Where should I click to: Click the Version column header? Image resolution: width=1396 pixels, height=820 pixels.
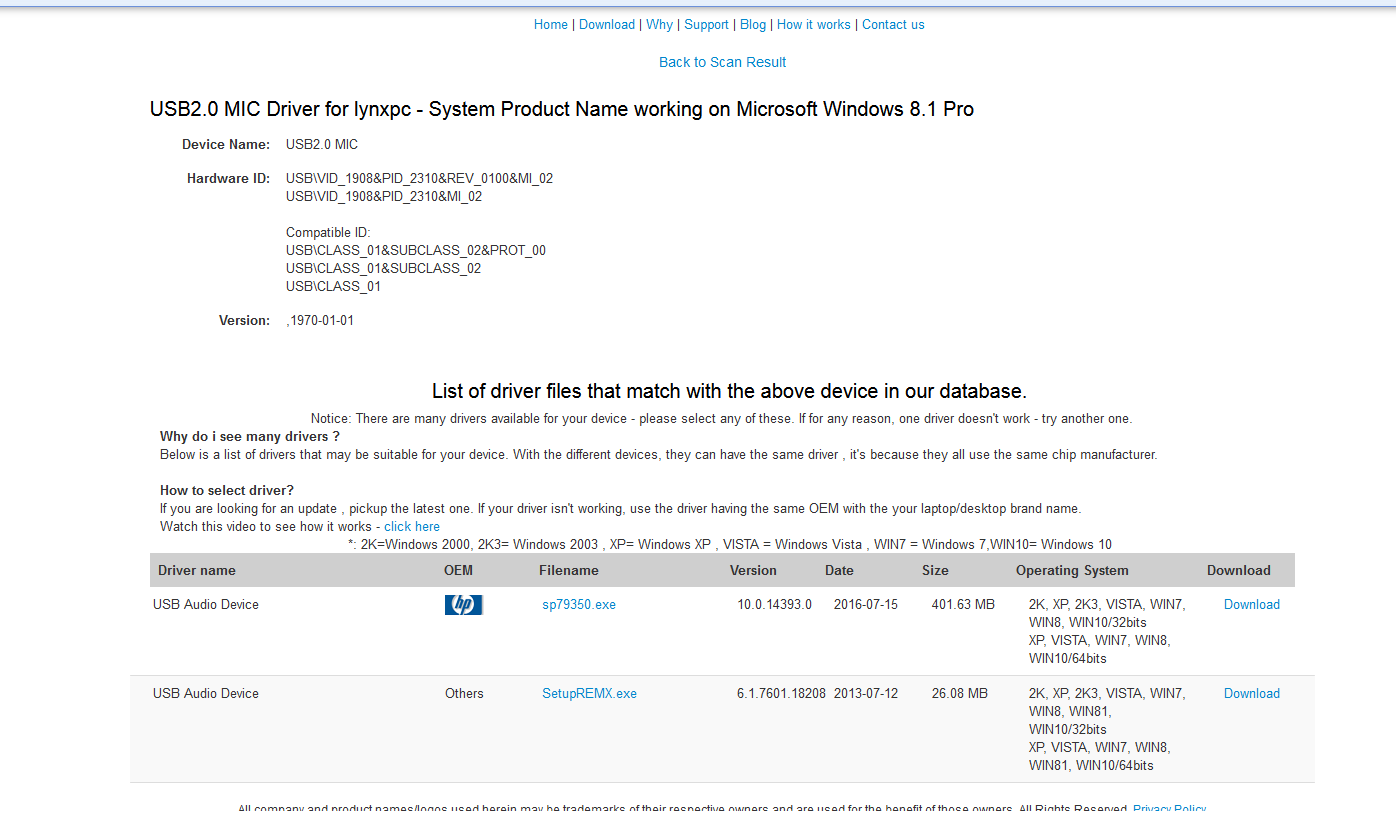click(x=753, y=571)
